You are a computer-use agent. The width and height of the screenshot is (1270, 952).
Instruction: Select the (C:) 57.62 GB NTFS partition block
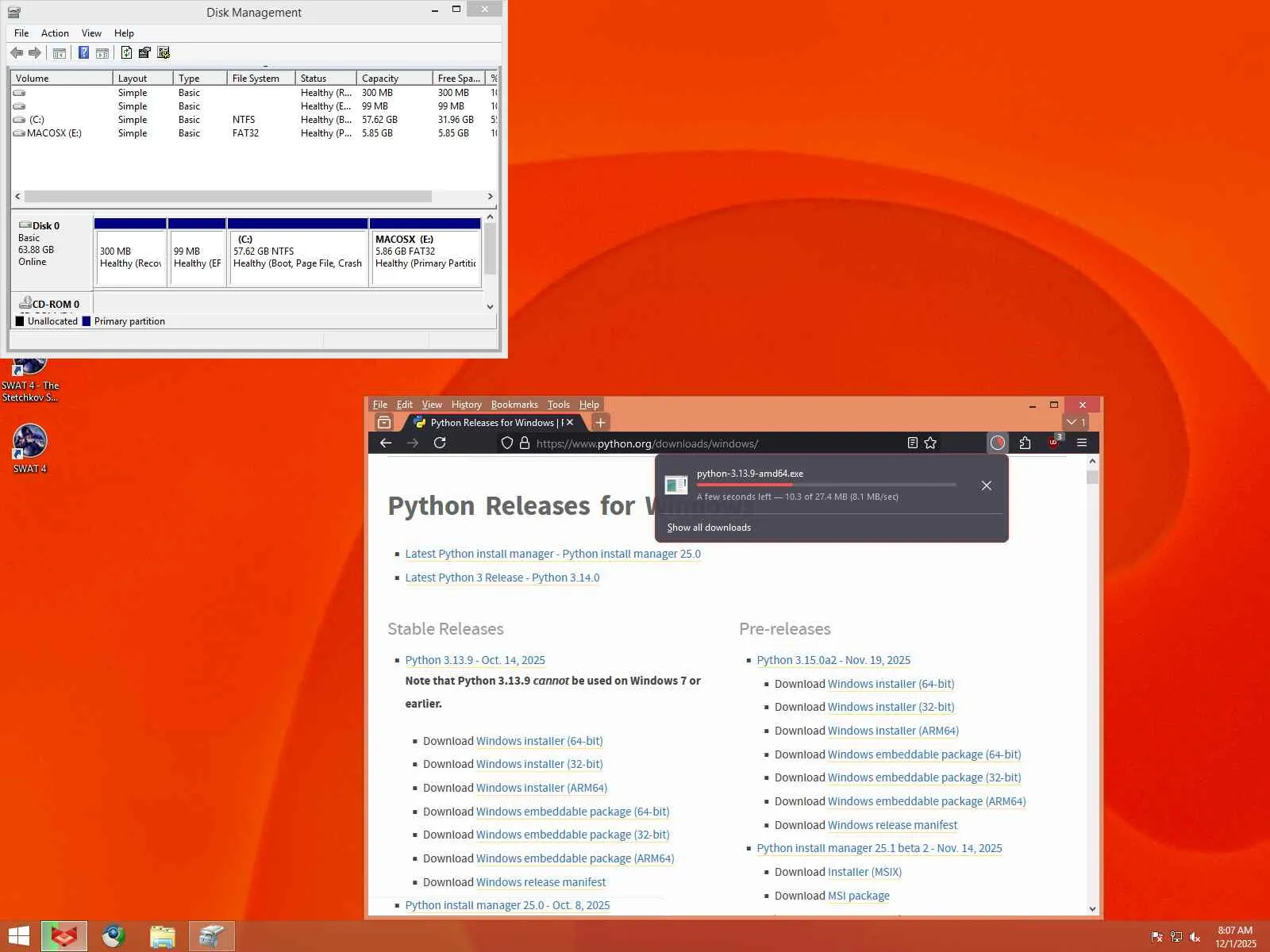point(298,252)
